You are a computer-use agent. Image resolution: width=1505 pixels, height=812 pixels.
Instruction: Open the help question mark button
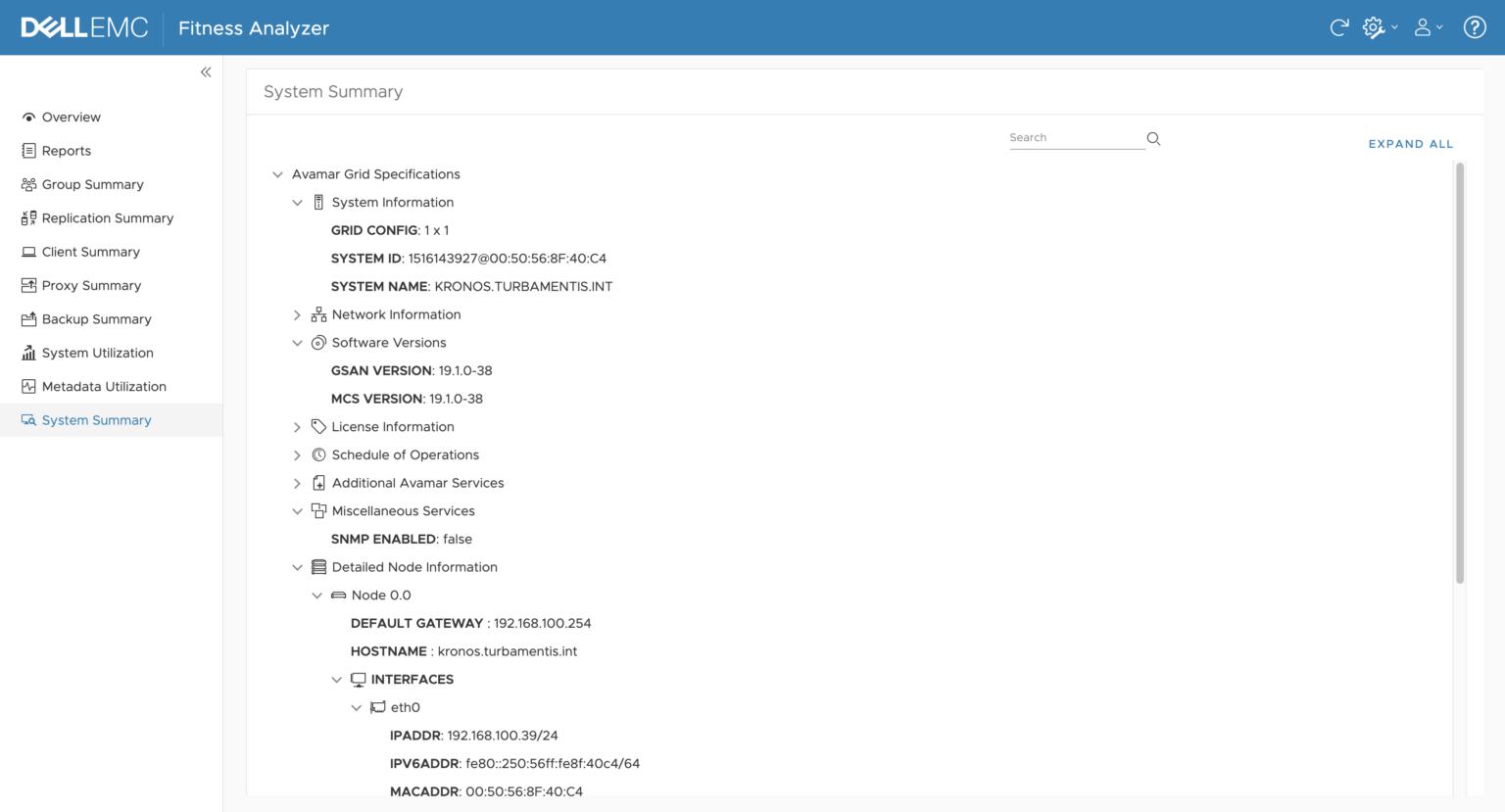(1475, 26)
